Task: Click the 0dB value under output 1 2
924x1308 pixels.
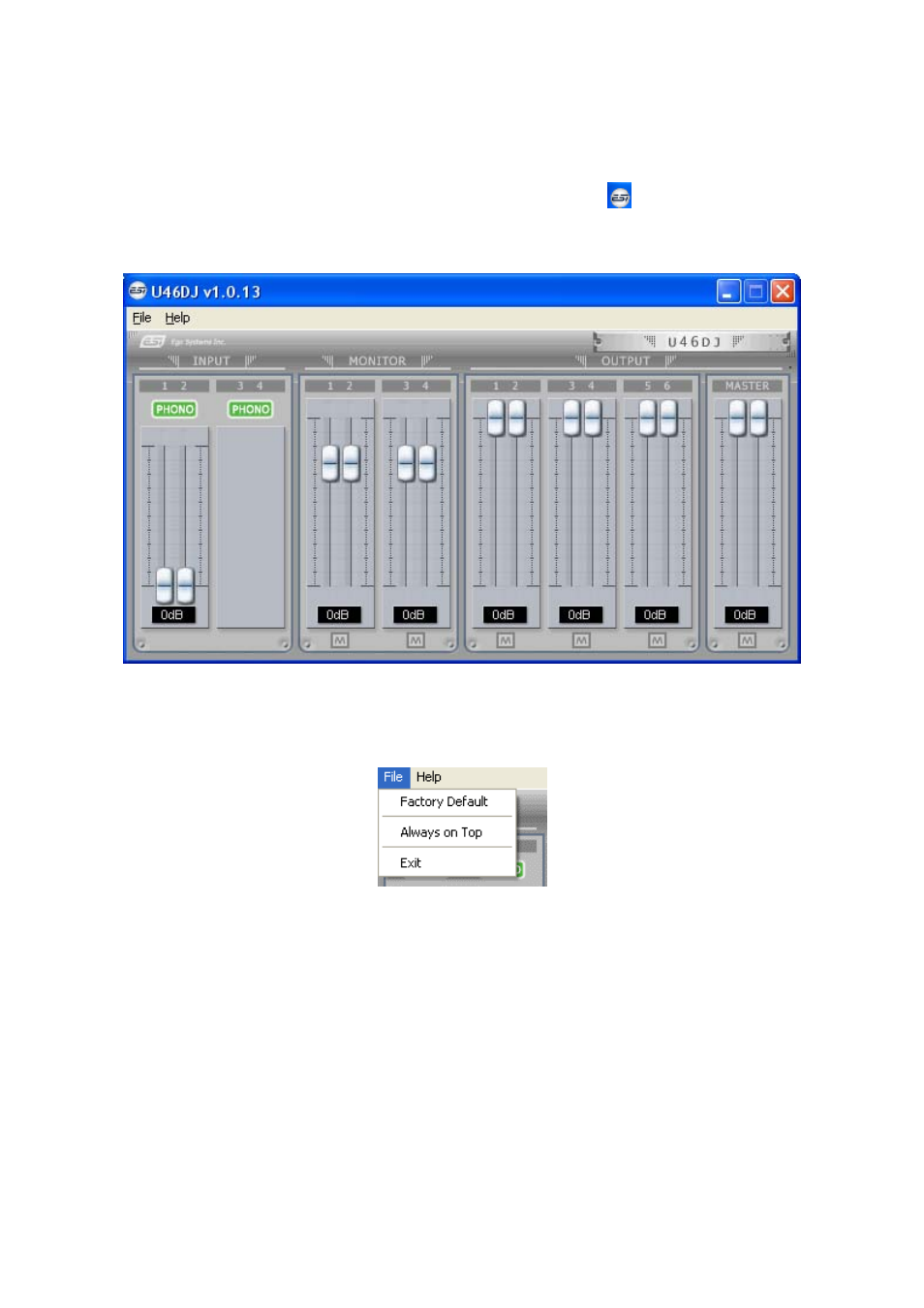Action: point(505,614)
